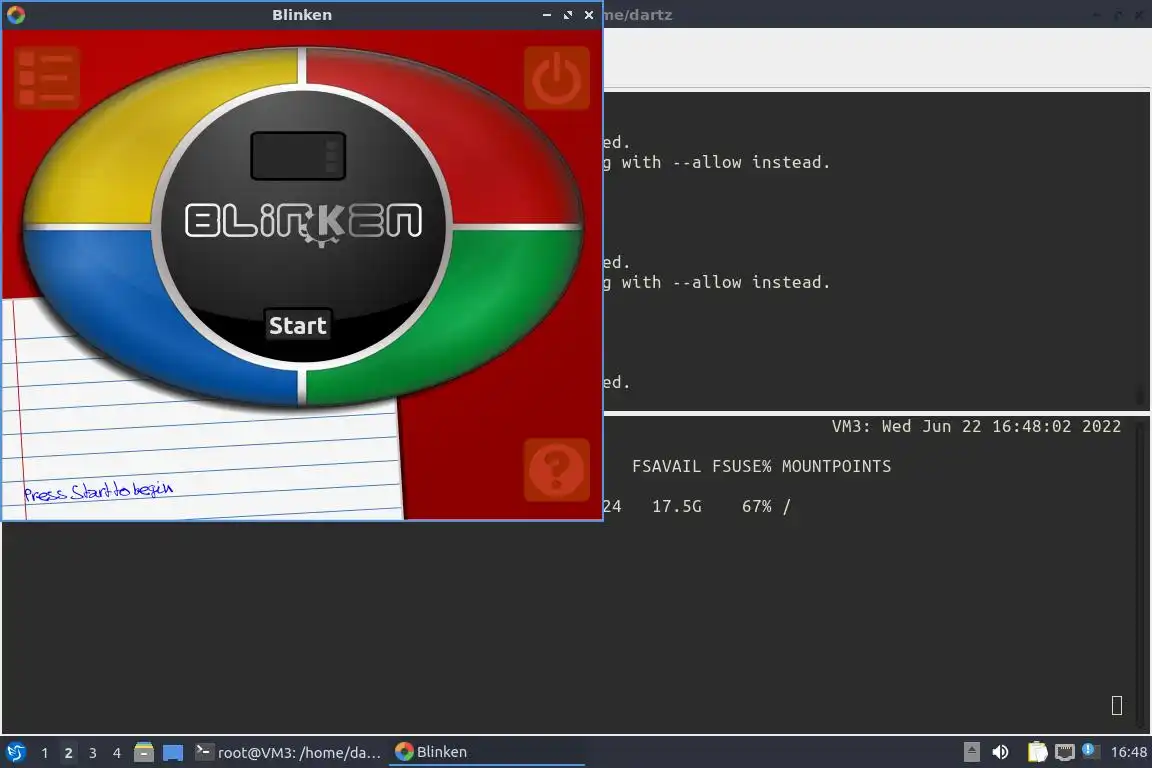Click the 16:48 taskbar clock
This screenshot has width=1152, height=768.
tap(1128, 752)
